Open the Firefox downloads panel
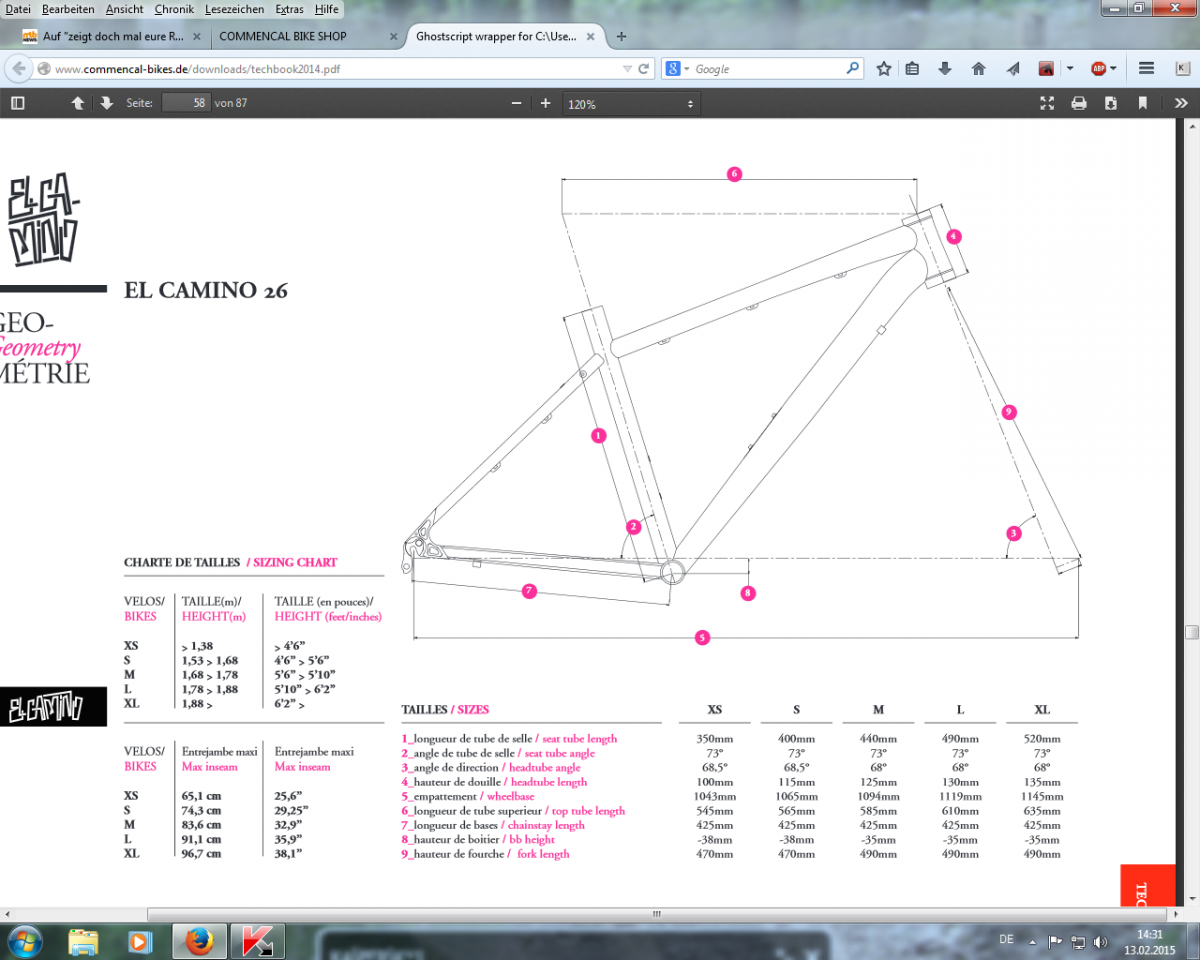Image resolution: width=1200 pixels, height=960 pixels. tap(945, 69)
